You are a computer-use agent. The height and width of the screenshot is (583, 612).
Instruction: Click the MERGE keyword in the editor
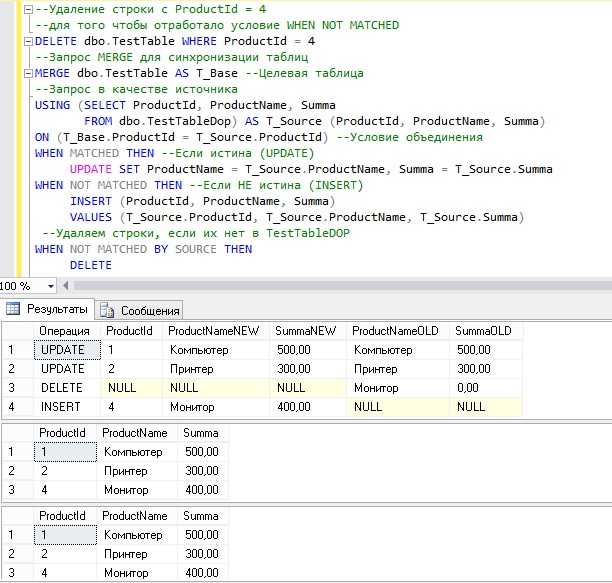pos(52,73)
